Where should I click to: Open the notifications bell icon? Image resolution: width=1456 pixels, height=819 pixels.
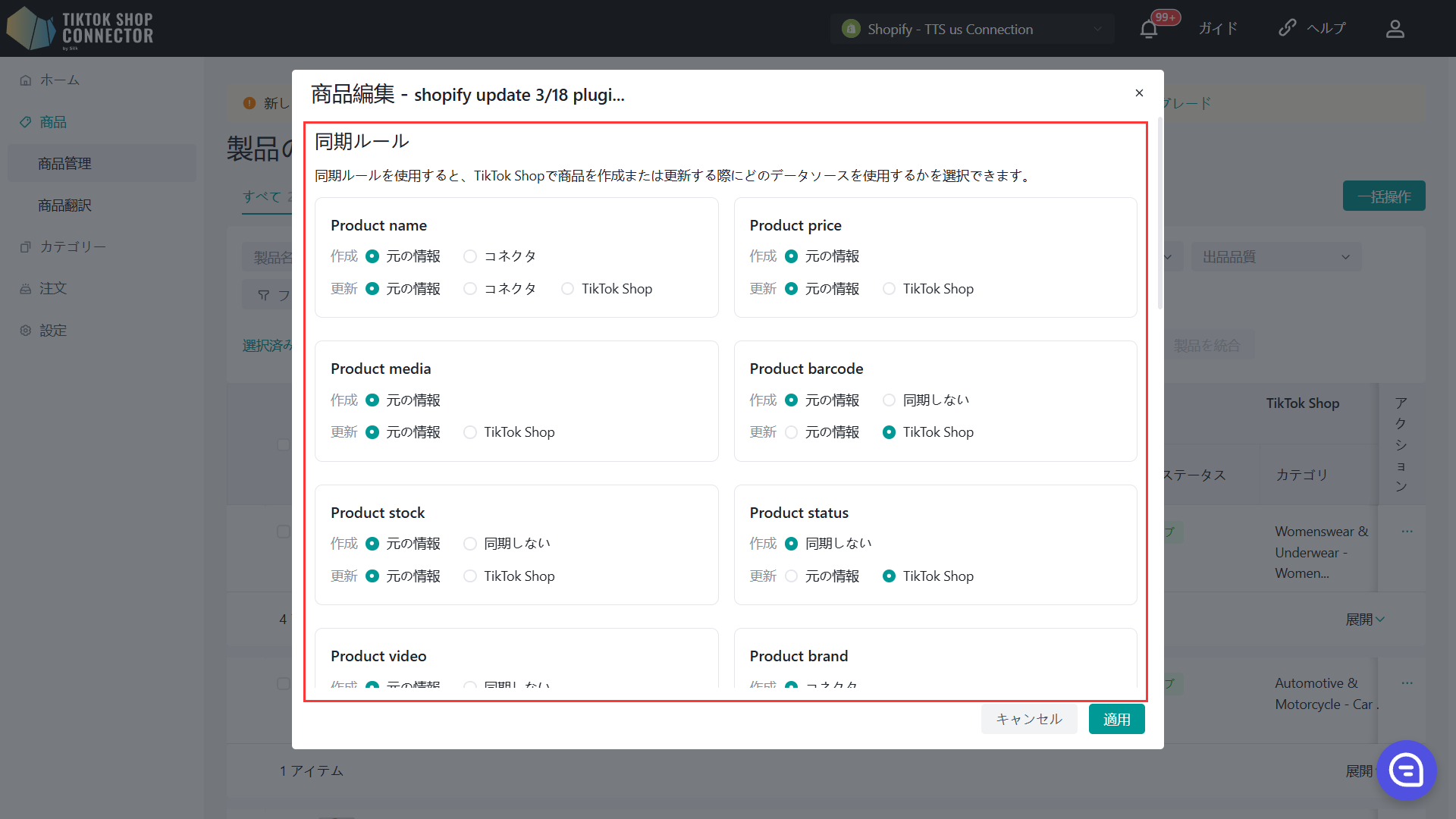(1149, 30)
